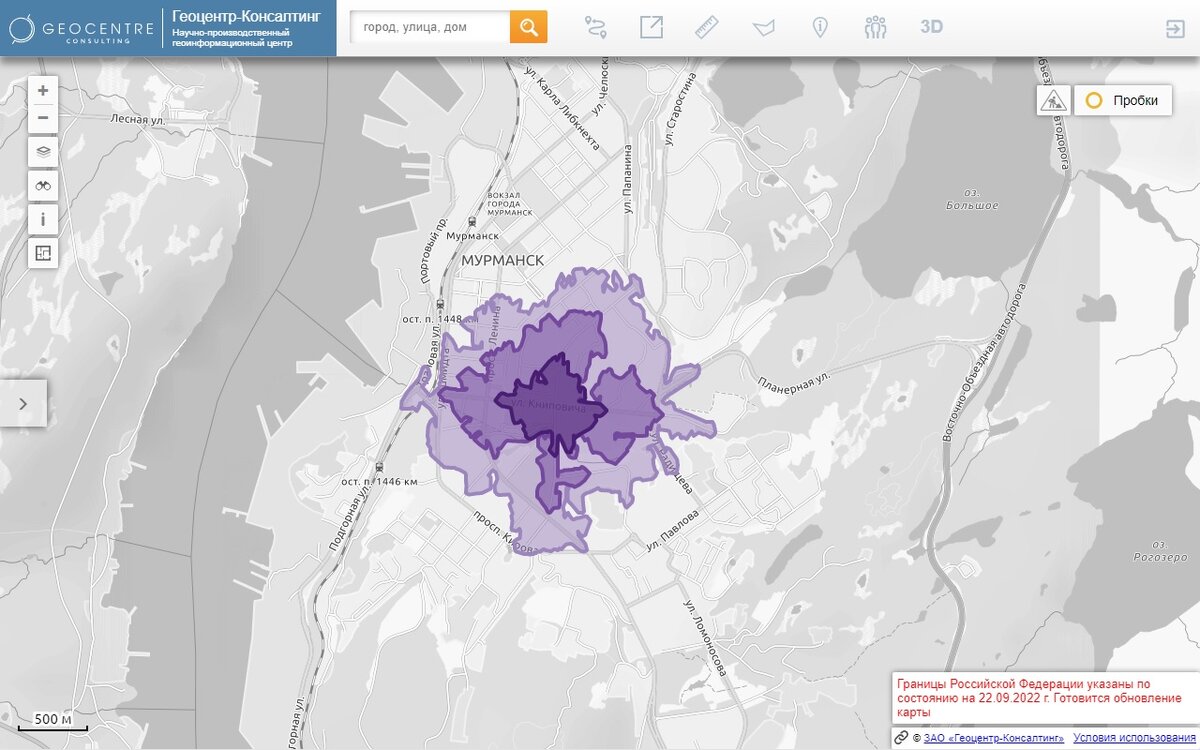This screenshot has height=750, width=1200.
Task: Click the ул. Папанина street label
Action: coord(629,178)
